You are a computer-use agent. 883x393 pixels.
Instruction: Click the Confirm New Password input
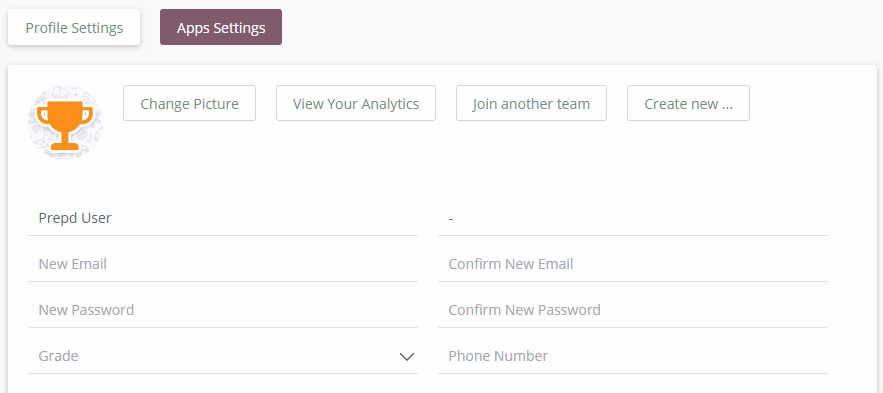633,310
